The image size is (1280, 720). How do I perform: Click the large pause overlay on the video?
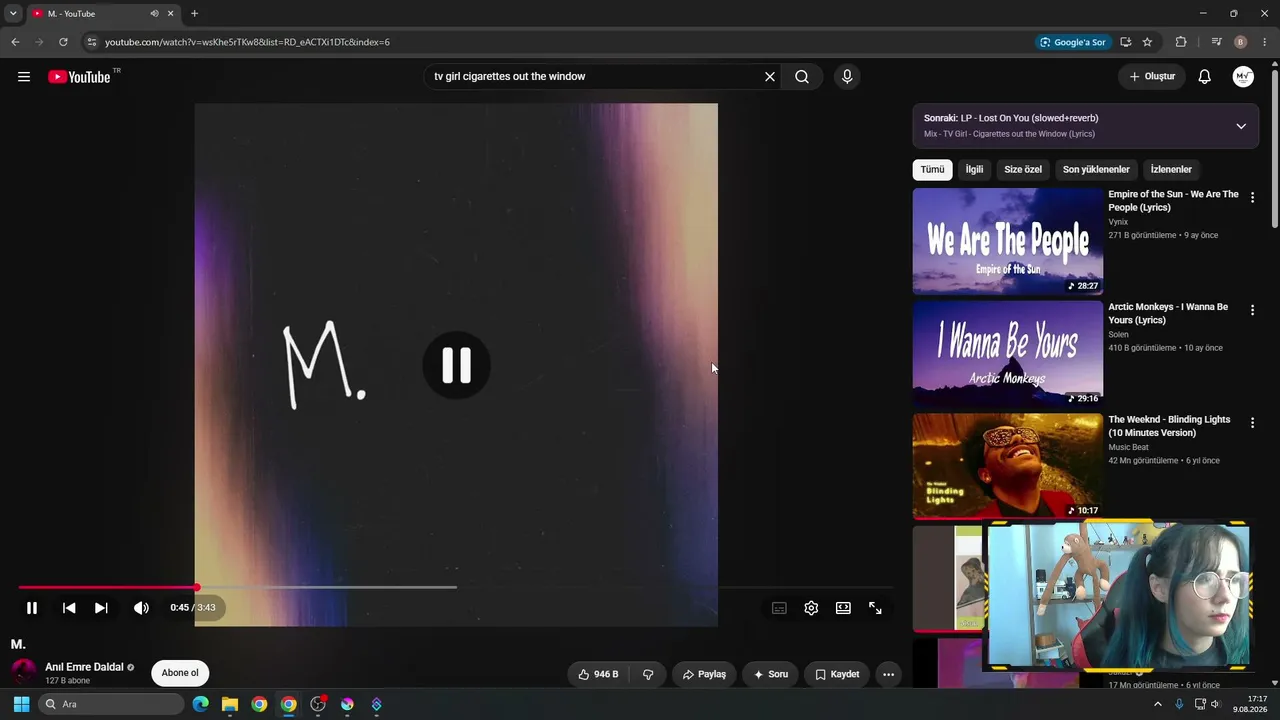point(456,366)
